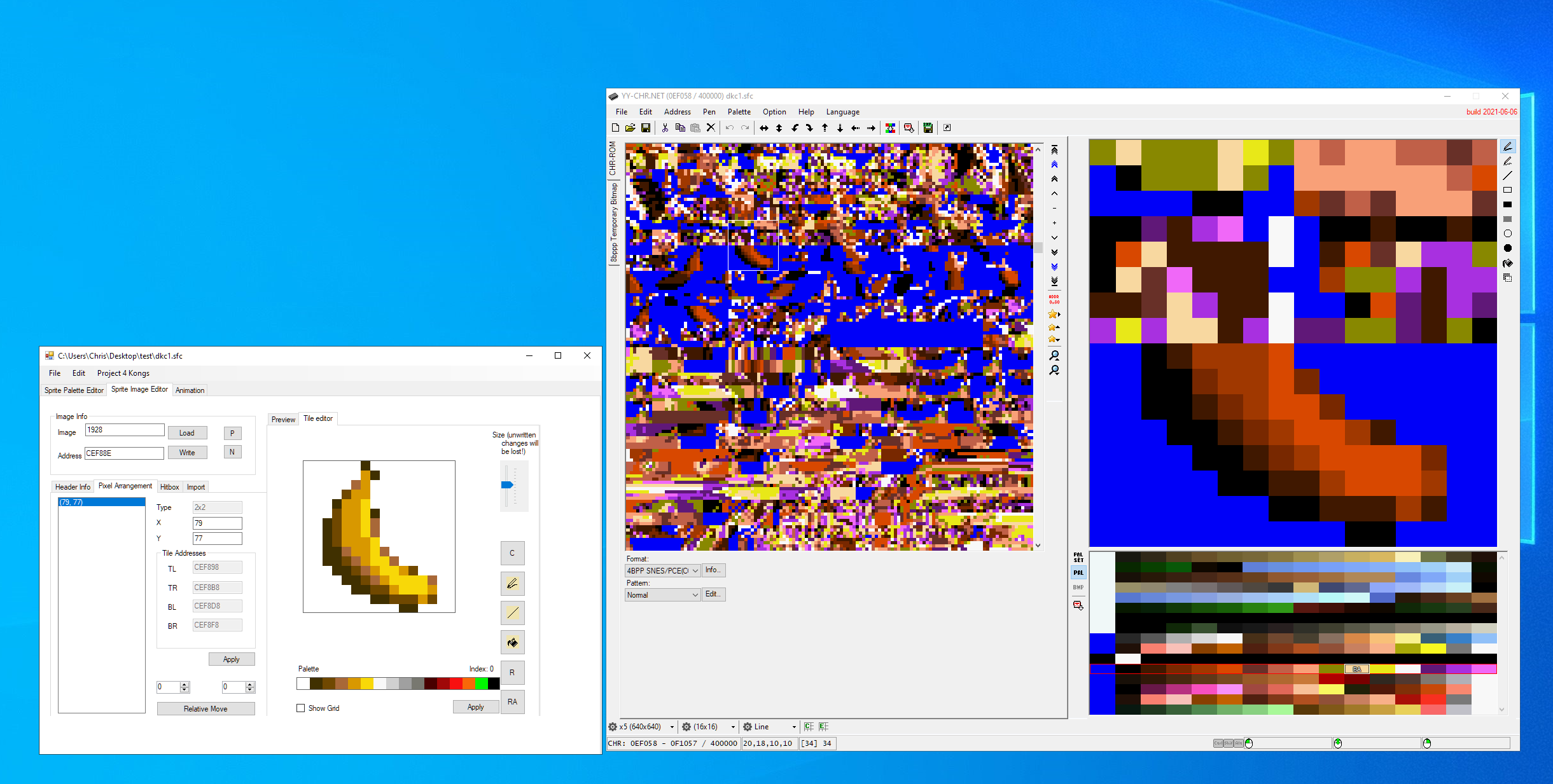Click the Relative Move button
Image resolution: width=1553 pixels, height=784 pixels.
coord(205,708)
